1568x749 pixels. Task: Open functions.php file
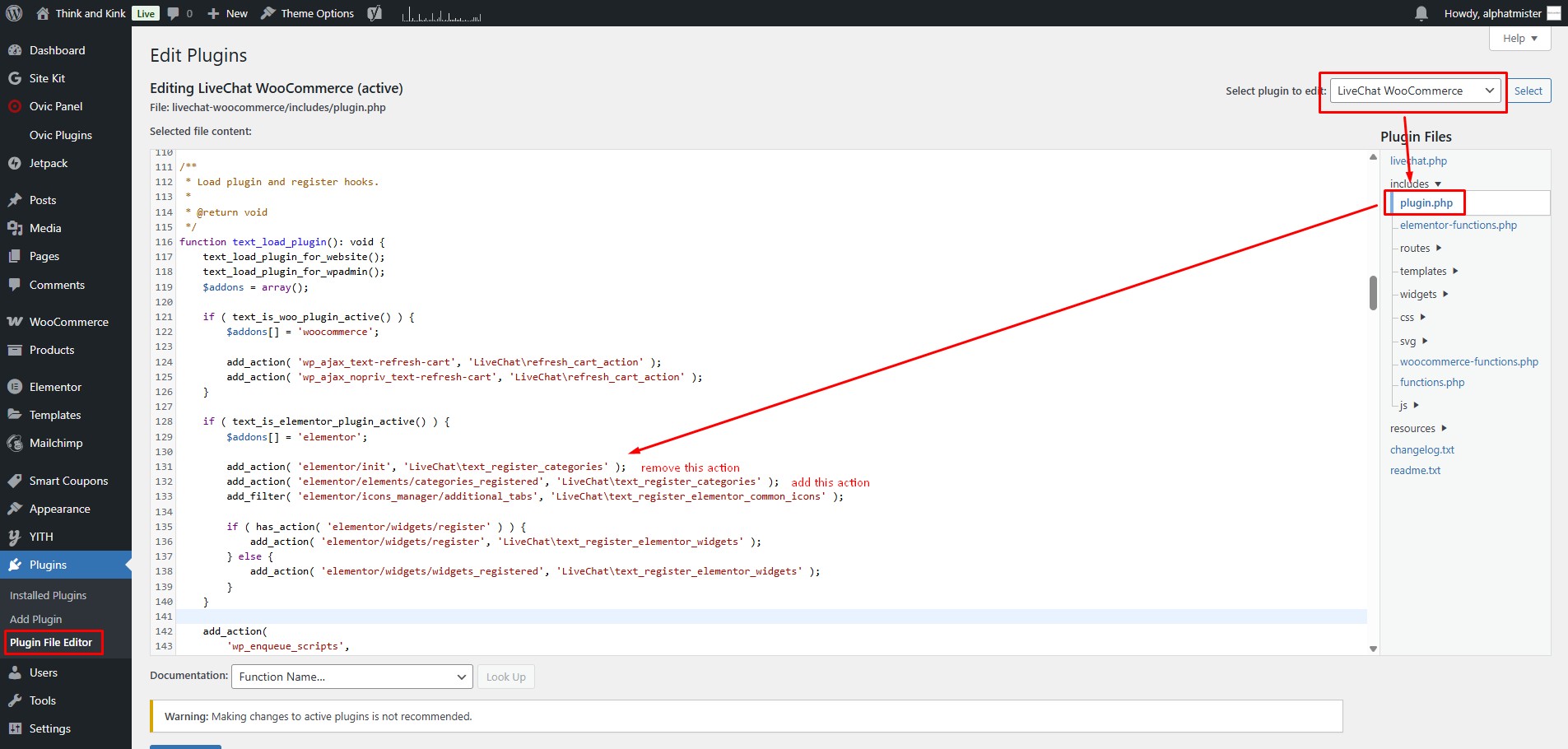point(1431,382)
